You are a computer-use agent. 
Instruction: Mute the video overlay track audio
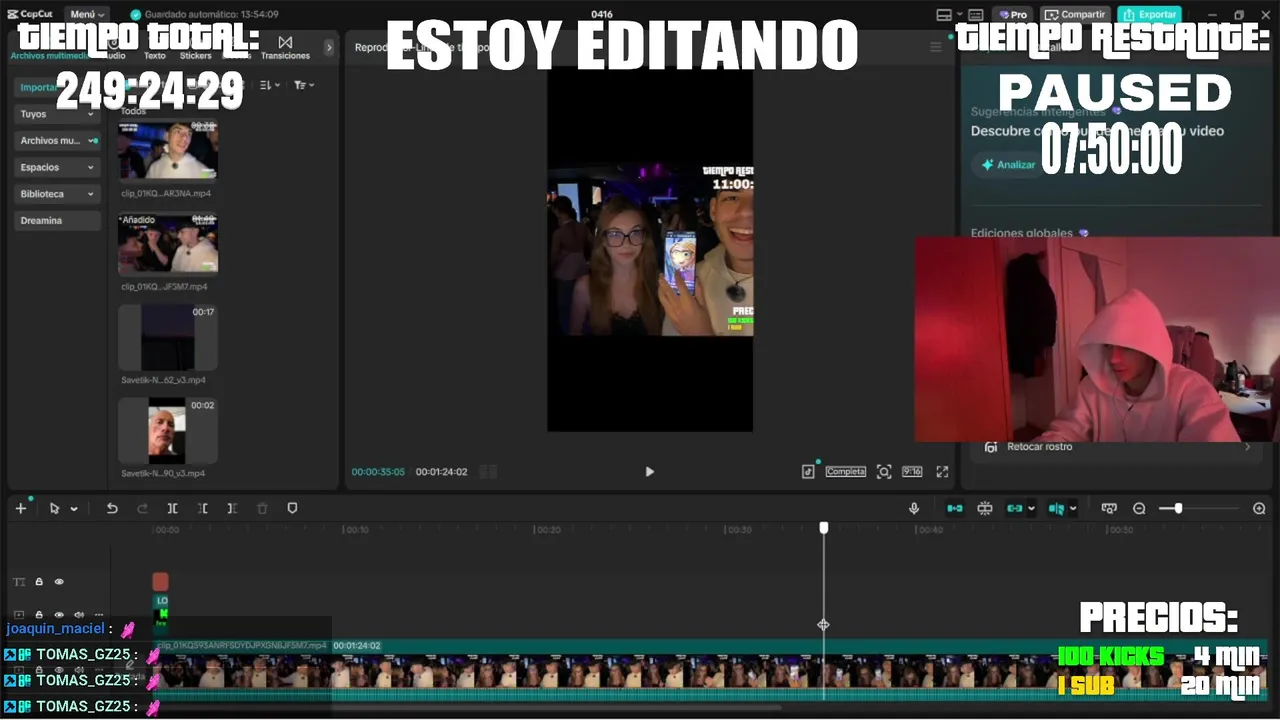point(79,615)
